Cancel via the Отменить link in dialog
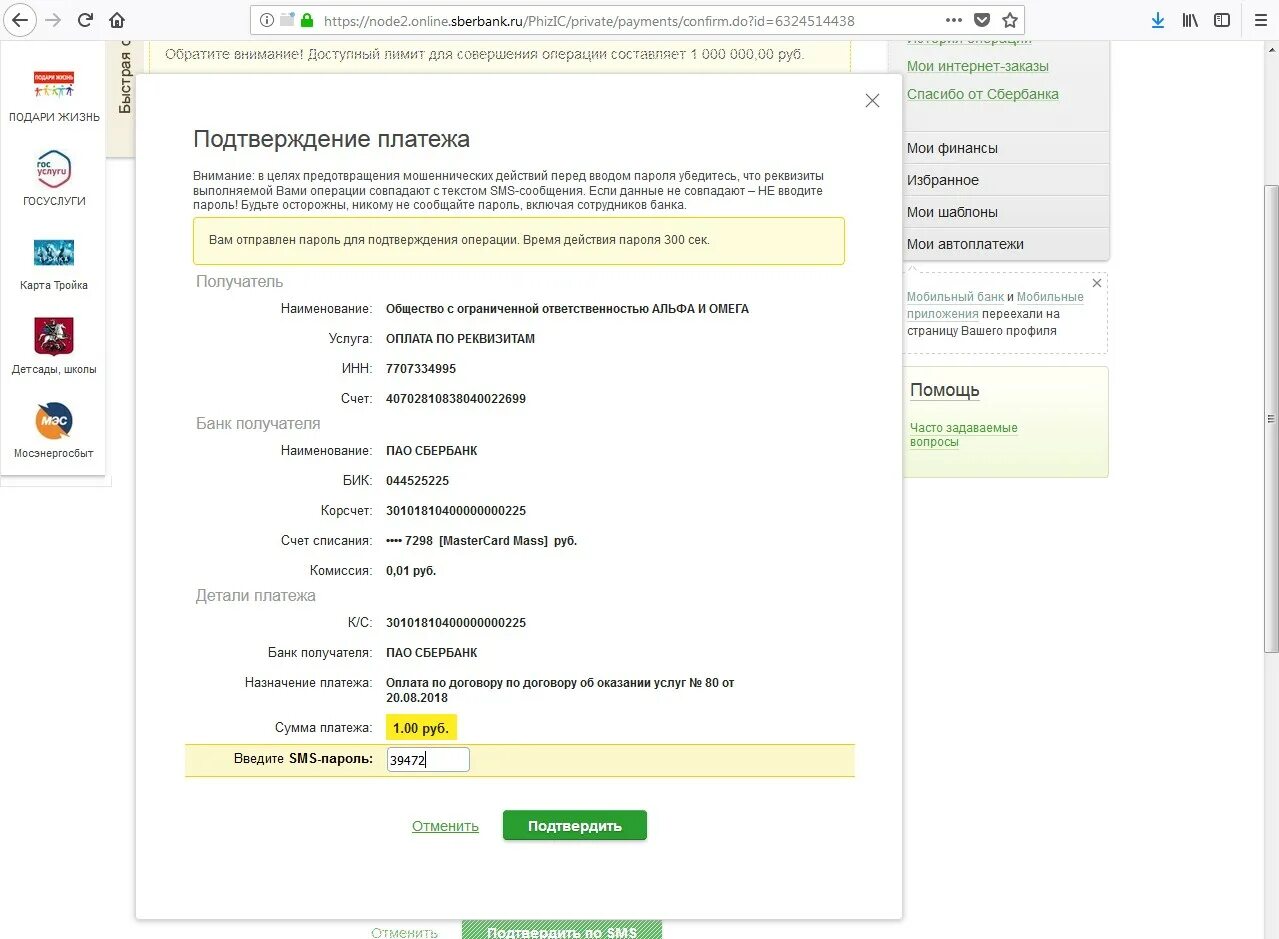Viewport: 1279px width, 939px height. click(445, 826)
